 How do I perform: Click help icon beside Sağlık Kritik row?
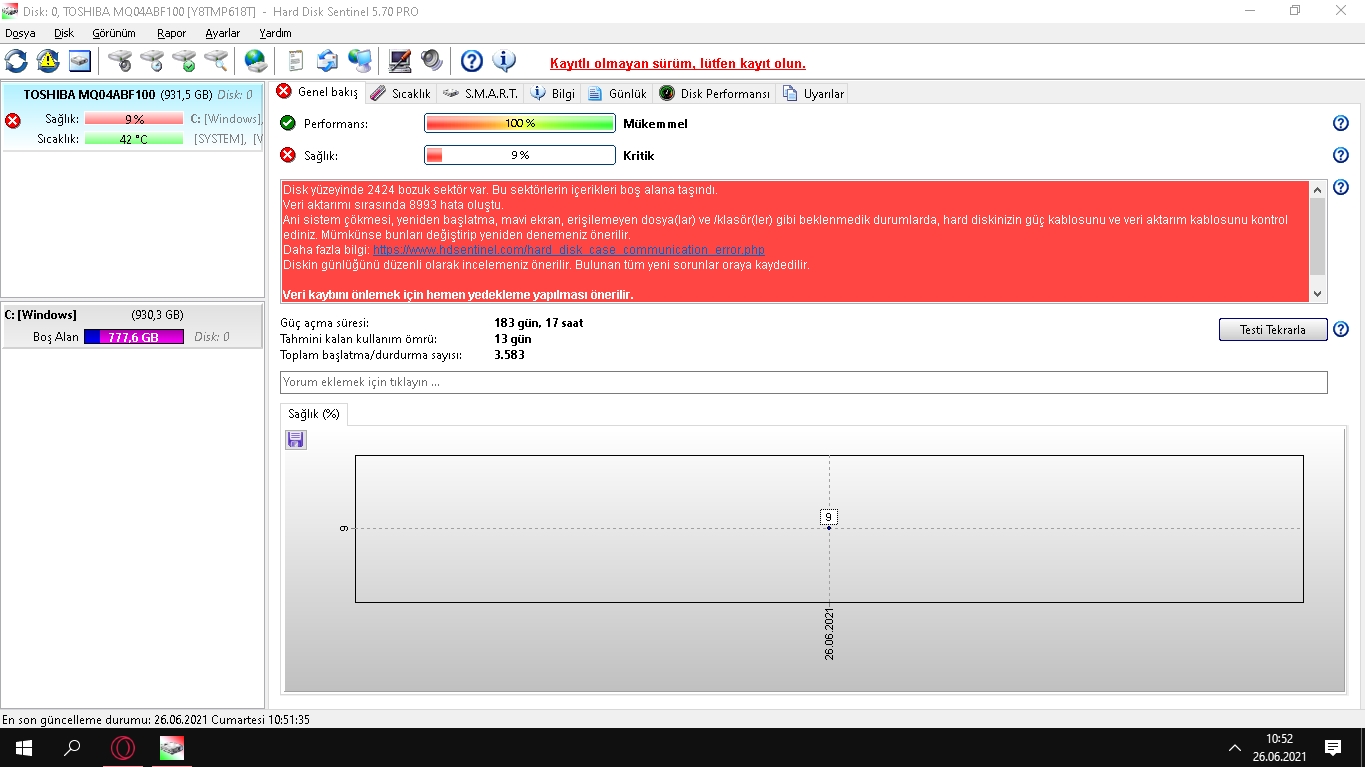click(1341, 155)
